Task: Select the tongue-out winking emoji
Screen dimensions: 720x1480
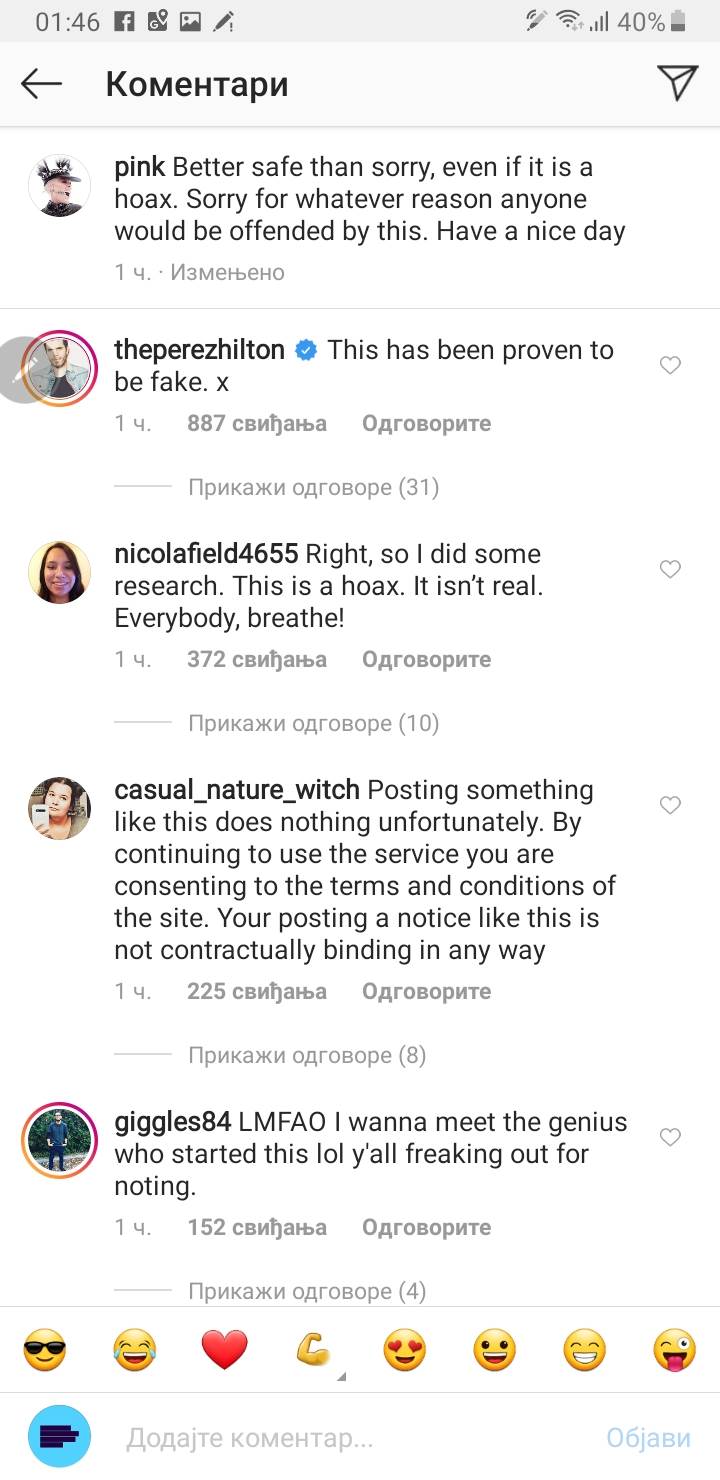Action: click(673, 1350)
